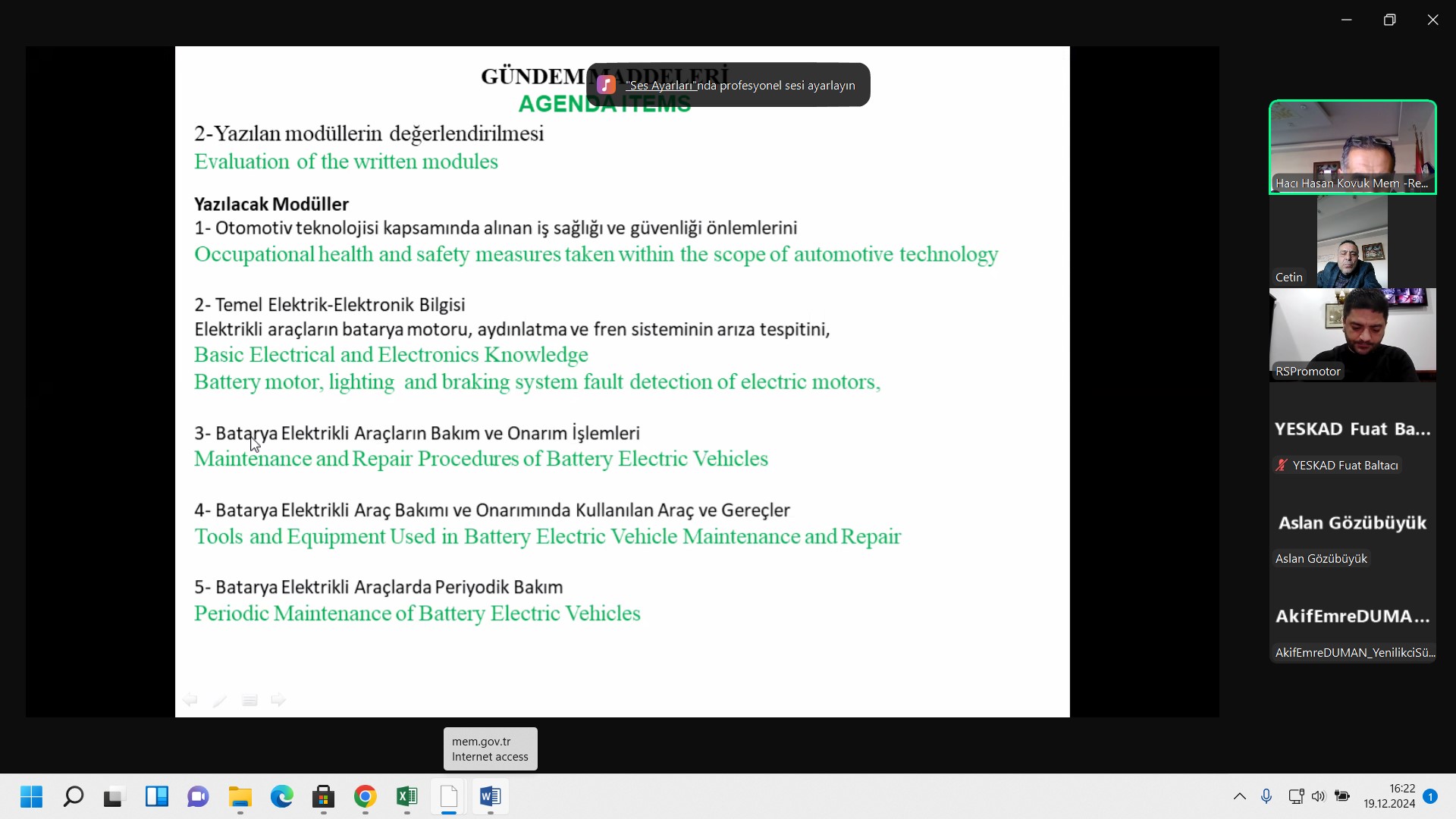Open Microsoft Edge from the taskbar
The height and width of the screenshot is (819, 1456).
(282, 796)
